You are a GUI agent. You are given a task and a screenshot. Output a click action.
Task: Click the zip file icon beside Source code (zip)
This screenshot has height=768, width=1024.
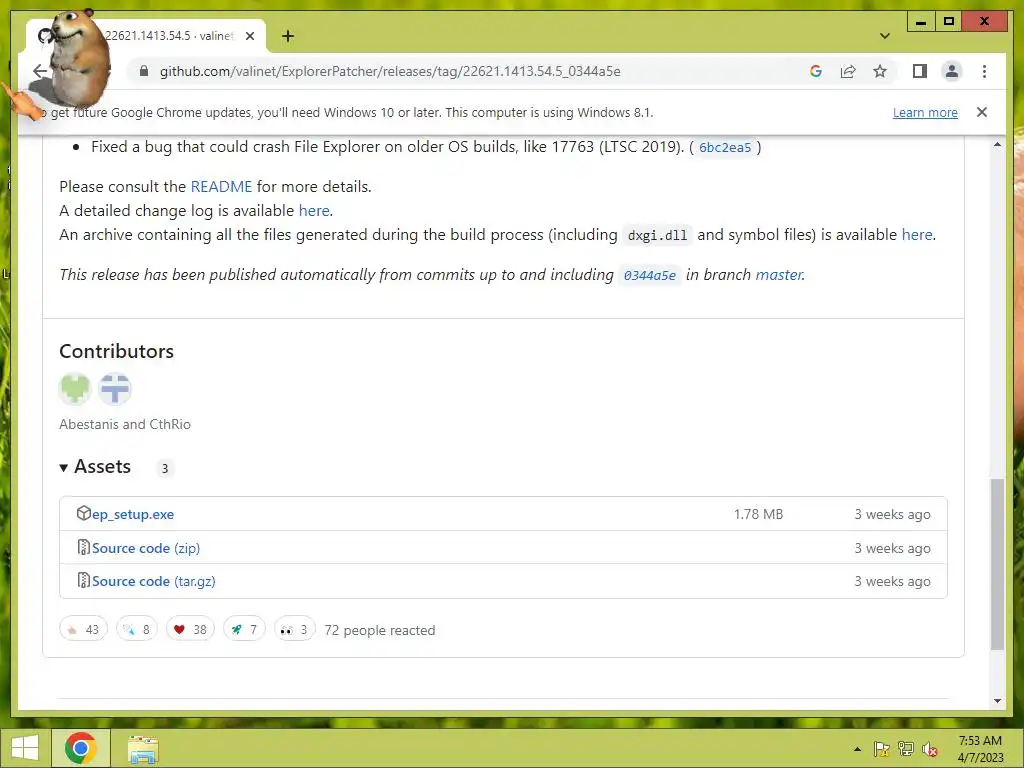click(83, 547)
